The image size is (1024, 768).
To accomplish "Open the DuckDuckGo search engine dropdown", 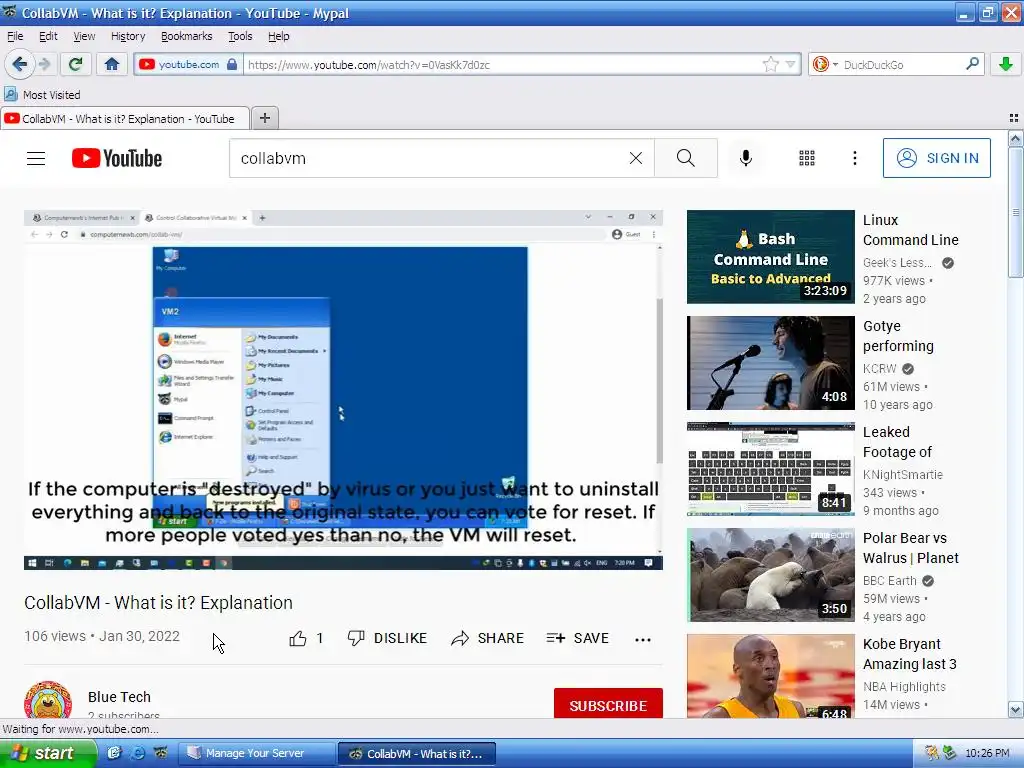I will (825, 64).
